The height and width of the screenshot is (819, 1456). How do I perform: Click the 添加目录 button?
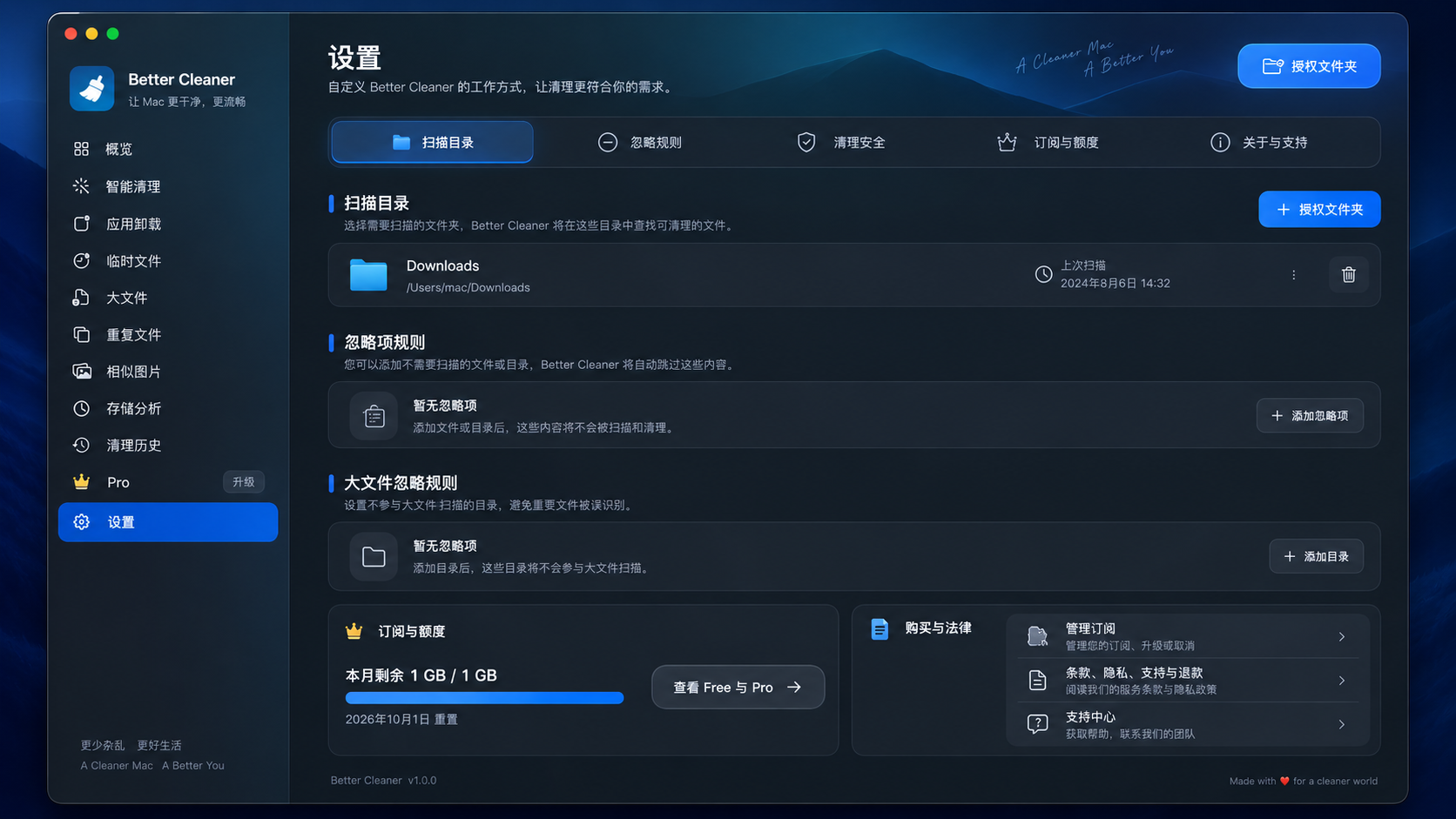[x=1316, y=556]
